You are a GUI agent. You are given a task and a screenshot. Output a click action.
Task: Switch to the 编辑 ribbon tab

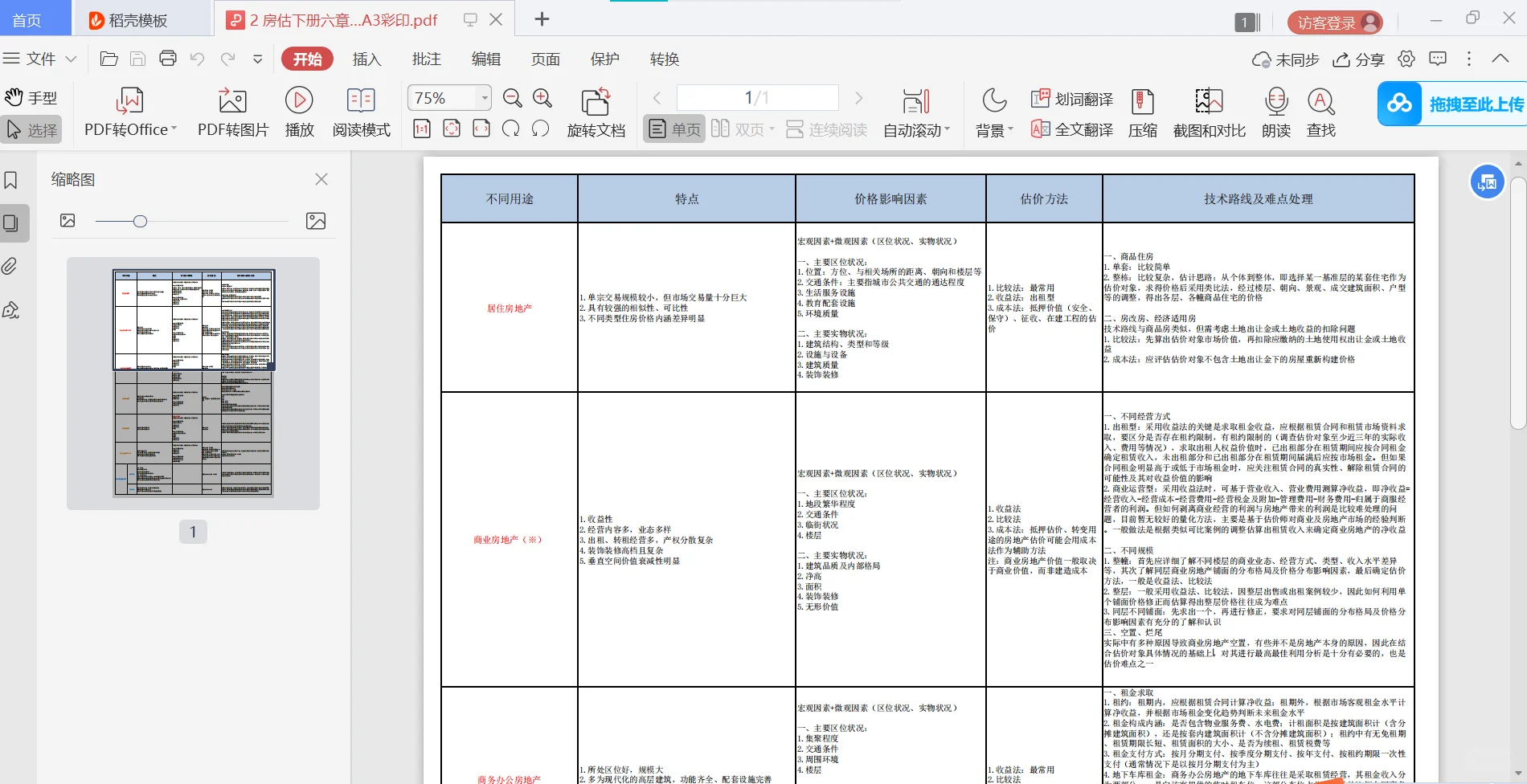[x=485, y=59]
